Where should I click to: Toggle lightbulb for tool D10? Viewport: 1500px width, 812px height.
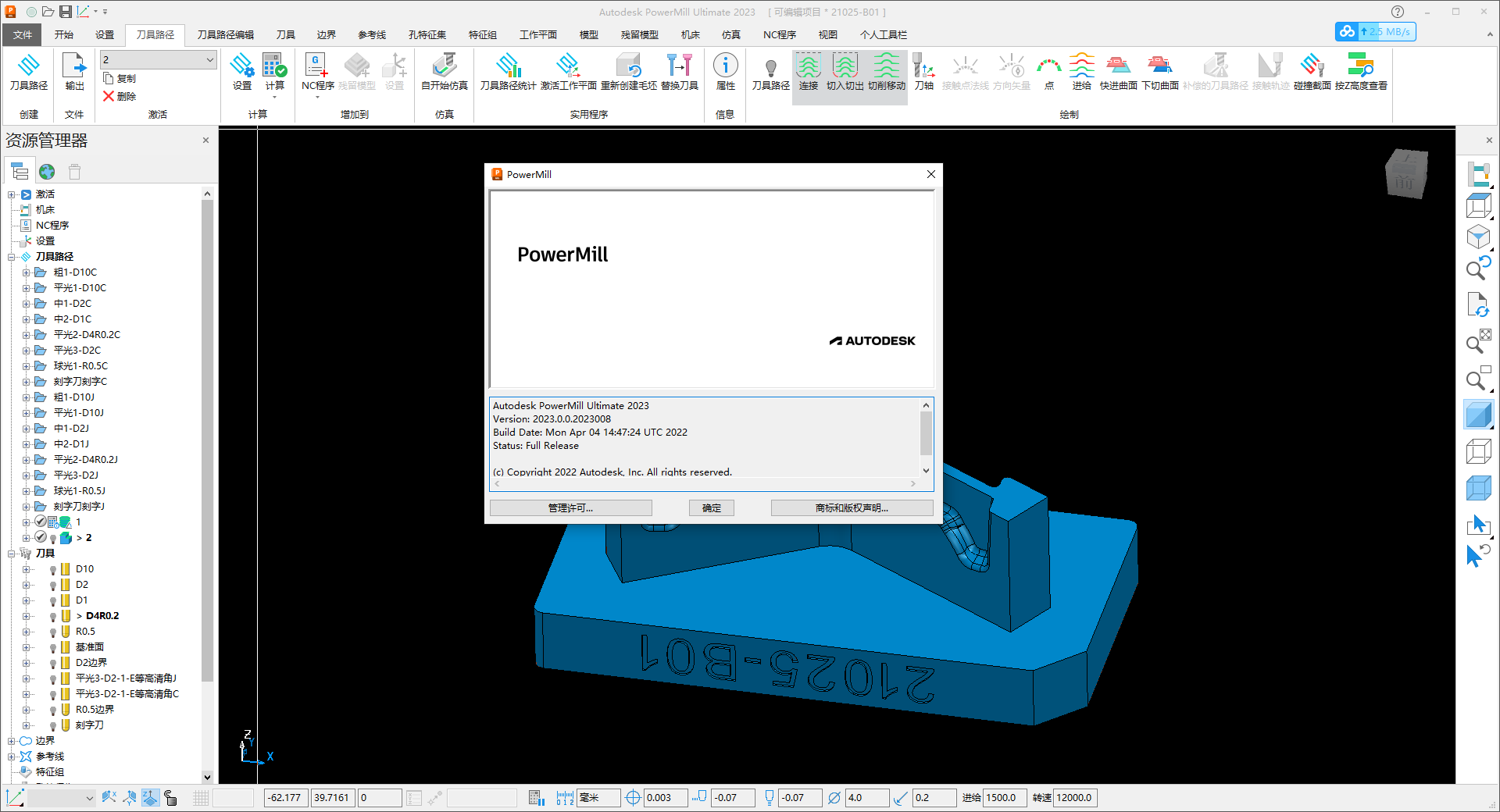point(53,570)
